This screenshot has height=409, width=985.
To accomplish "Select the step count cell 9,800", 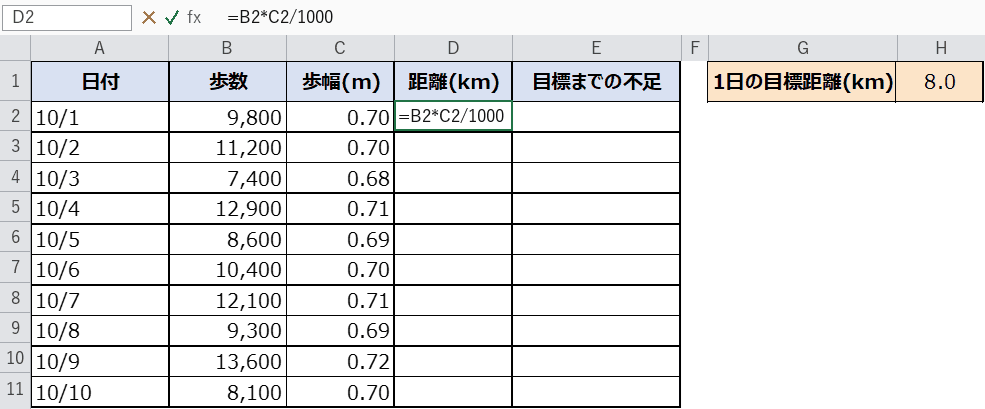I will tap(228, 117).
